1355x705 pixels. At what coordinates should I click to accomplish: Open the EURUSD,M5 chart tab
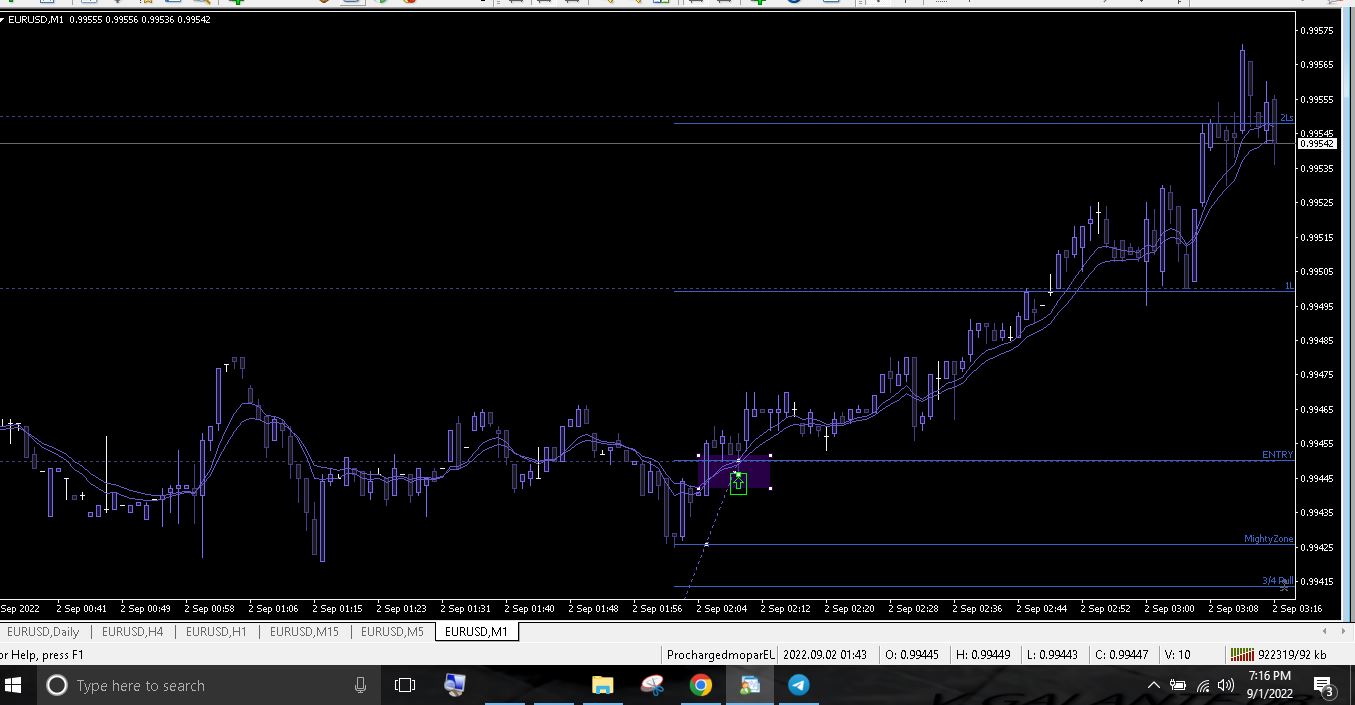[x=392, y=632]
